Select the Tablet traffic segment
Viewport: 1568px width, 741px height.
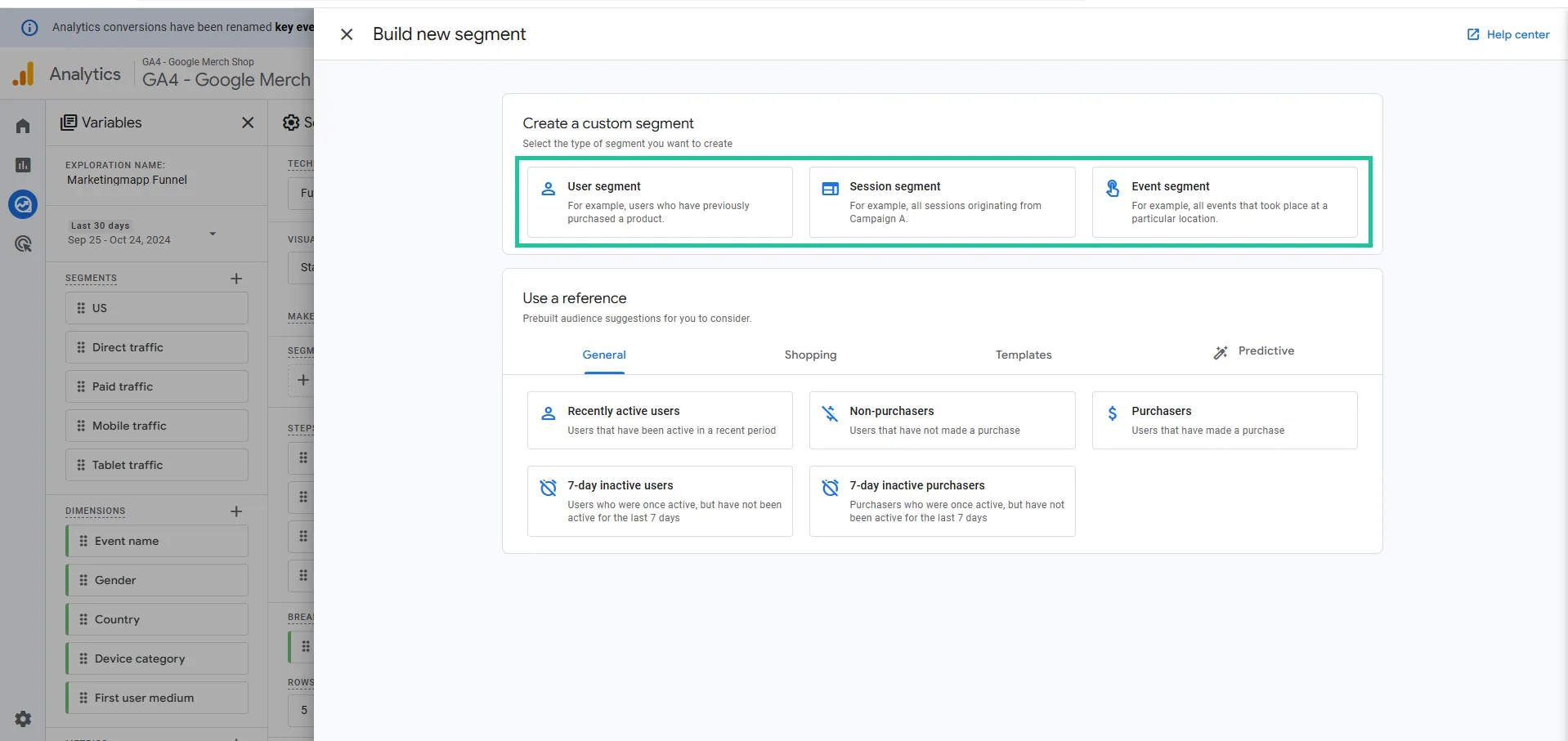(x=157, y=465)
